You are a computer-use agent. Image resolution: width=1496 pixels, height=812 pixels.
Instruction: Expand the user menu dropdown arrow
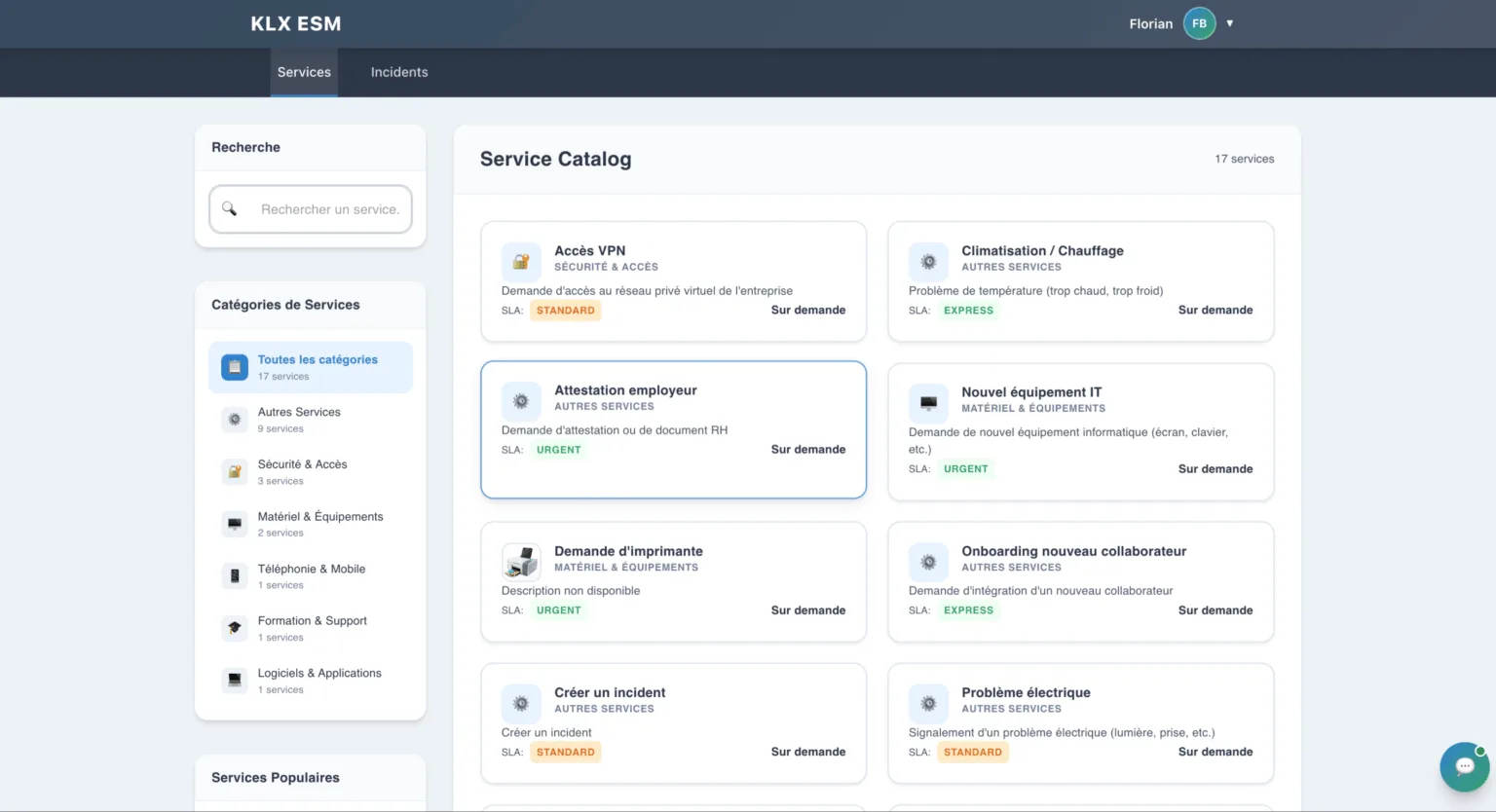click(x=1230, y=23)
